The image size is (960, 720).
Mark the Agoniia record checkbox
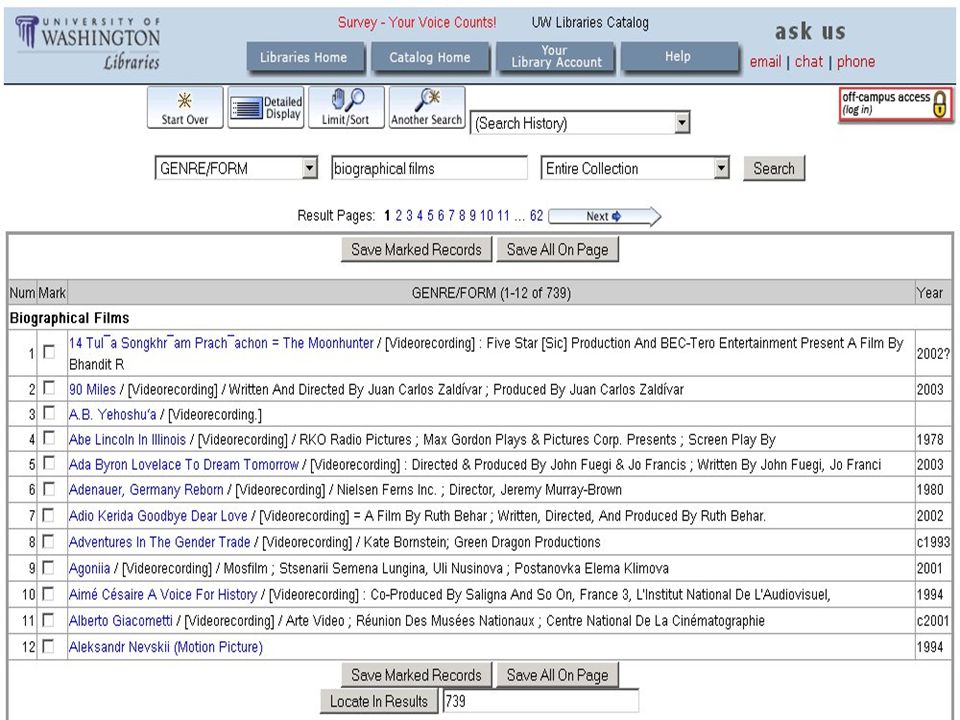point(49,568)
